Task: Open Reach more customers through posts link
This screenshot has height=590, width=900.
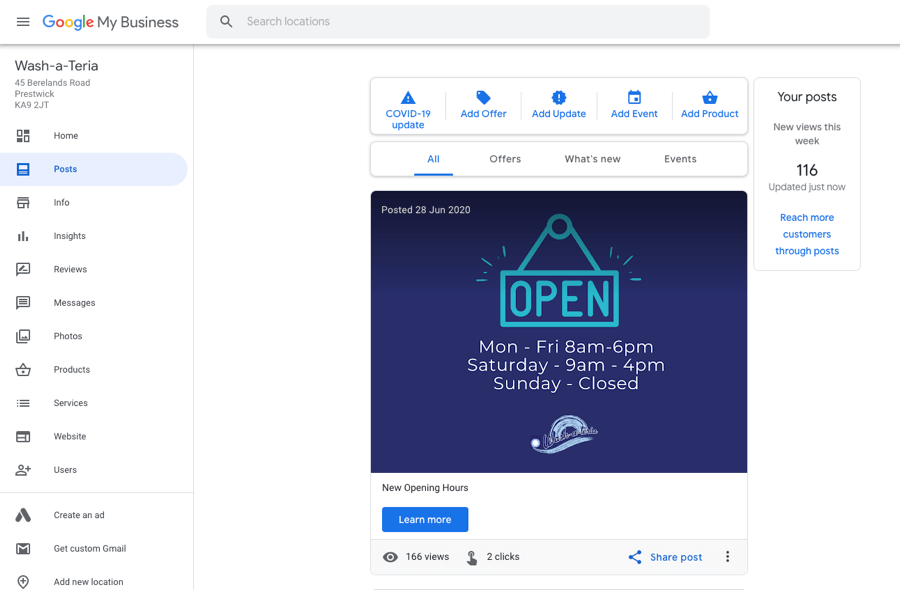Action: pos(807,234)
